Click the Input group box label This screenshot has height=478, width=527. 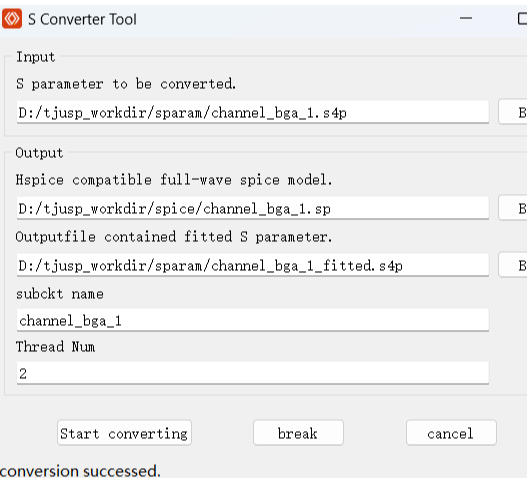(36, 57)
